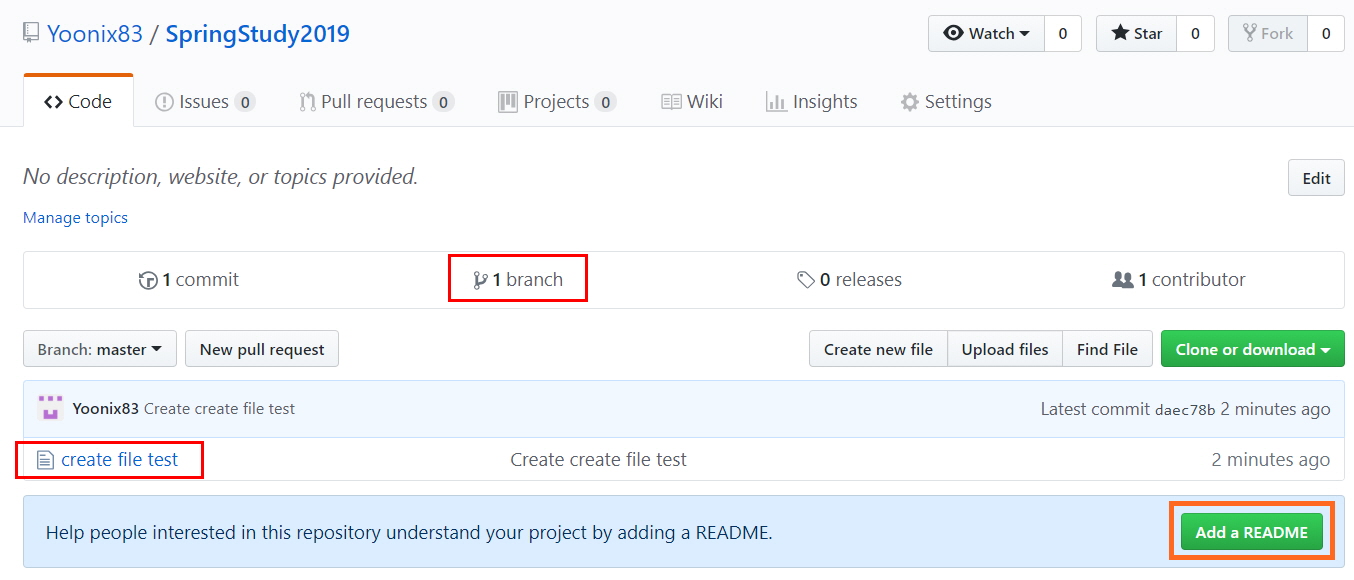This screenshot has height=580, width=1354.
Task: Click the Pull requests counter badge
Action: (443, 102)
